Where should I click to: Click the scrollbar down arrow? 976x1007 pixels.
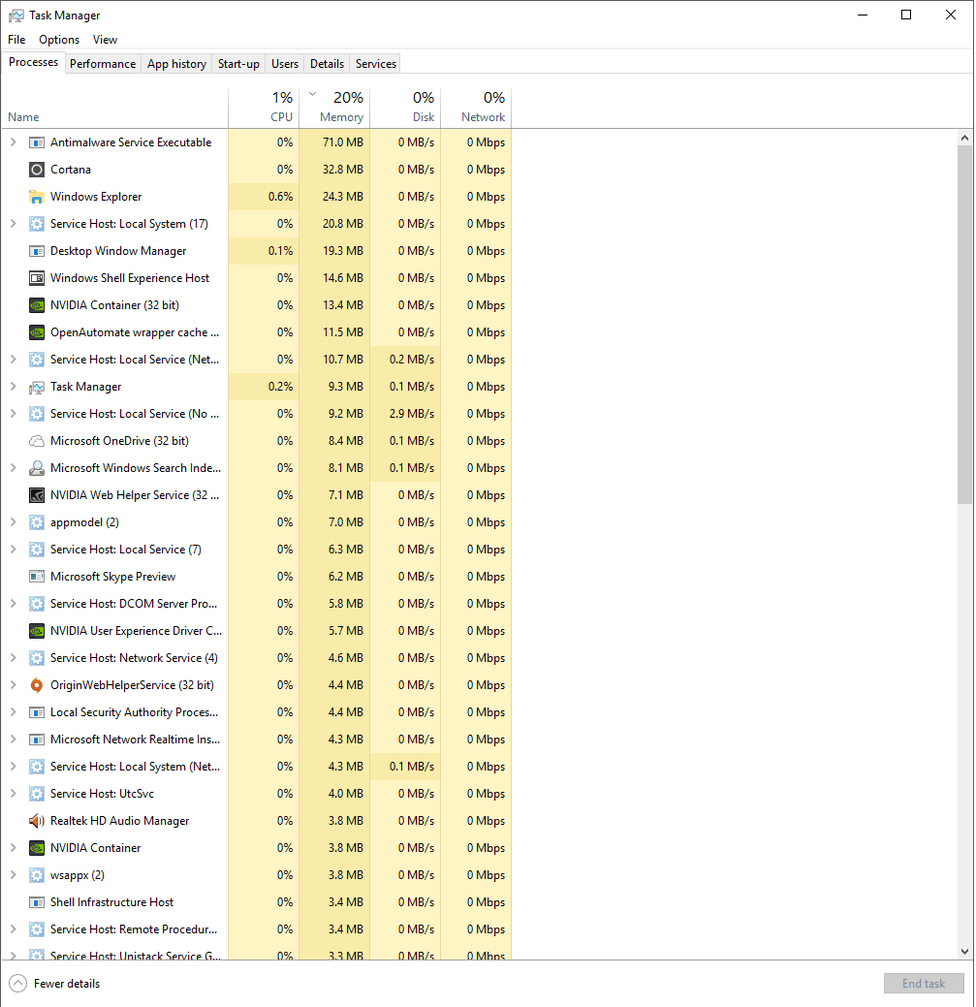coord(964,952)
